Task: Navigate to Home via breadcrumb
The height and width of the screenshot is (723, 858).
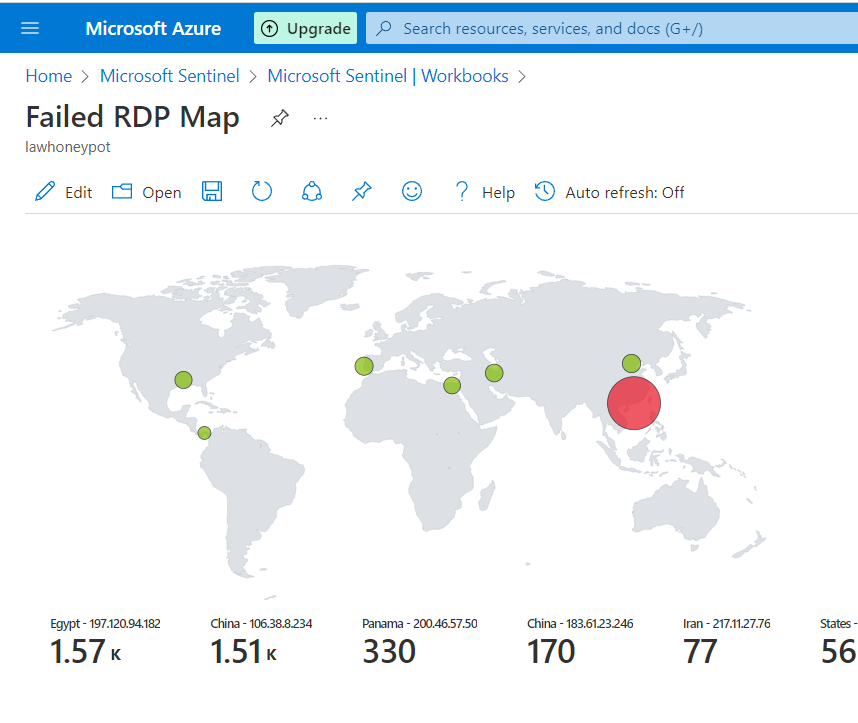Action: (x=48, y=75)
